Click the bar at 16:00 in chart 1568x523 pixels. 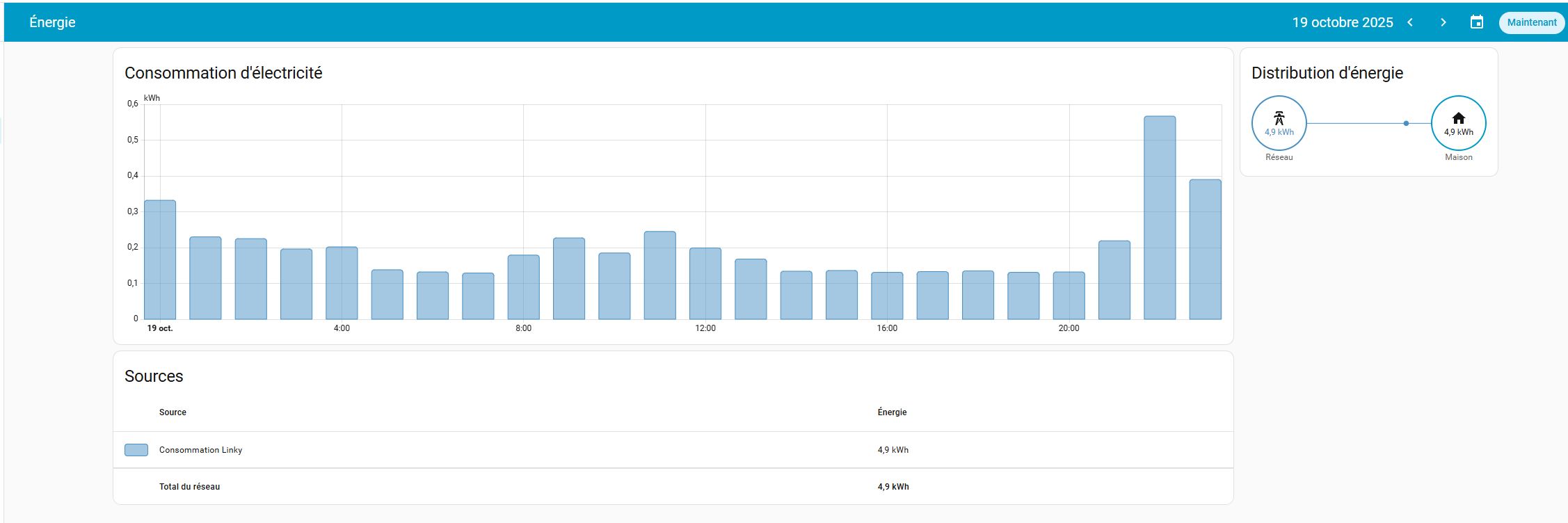tap(887, 296)
